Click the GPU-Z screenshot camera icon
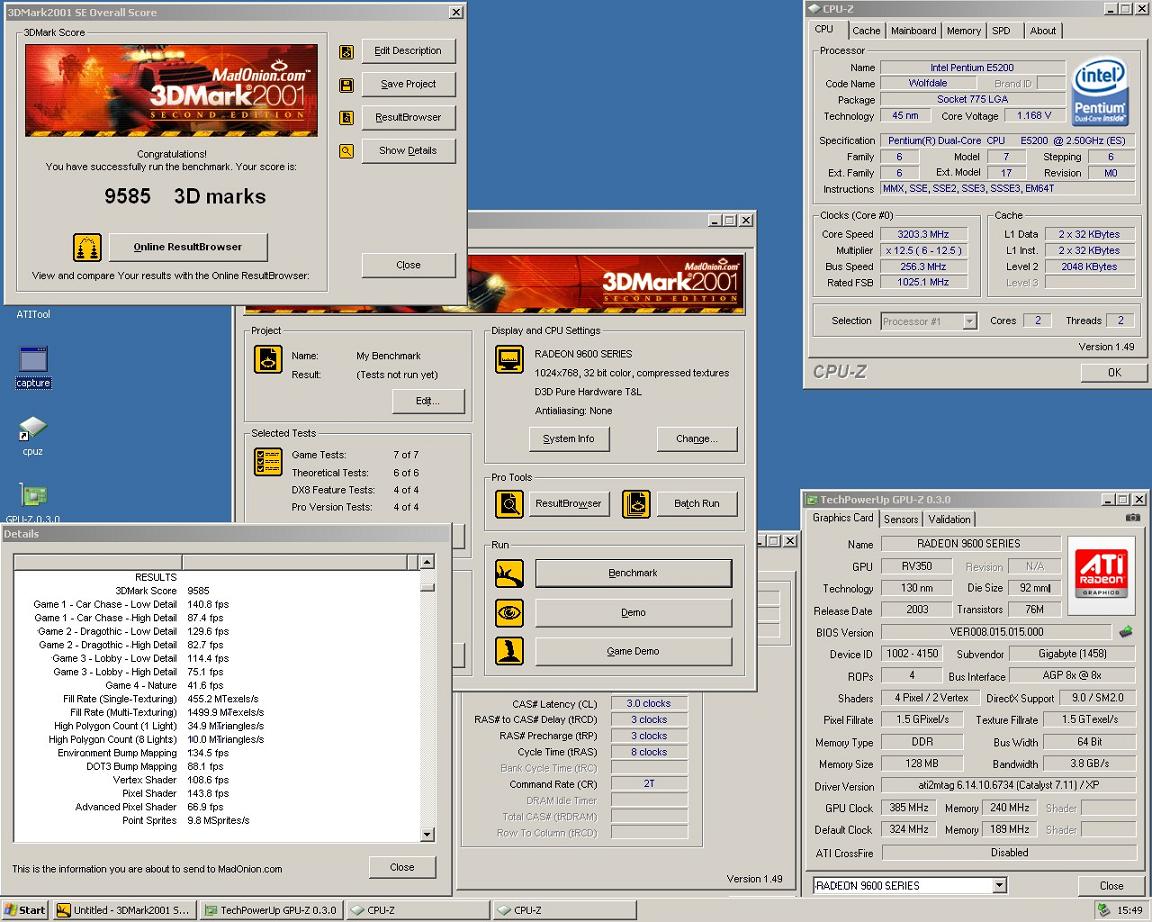 1133,518
